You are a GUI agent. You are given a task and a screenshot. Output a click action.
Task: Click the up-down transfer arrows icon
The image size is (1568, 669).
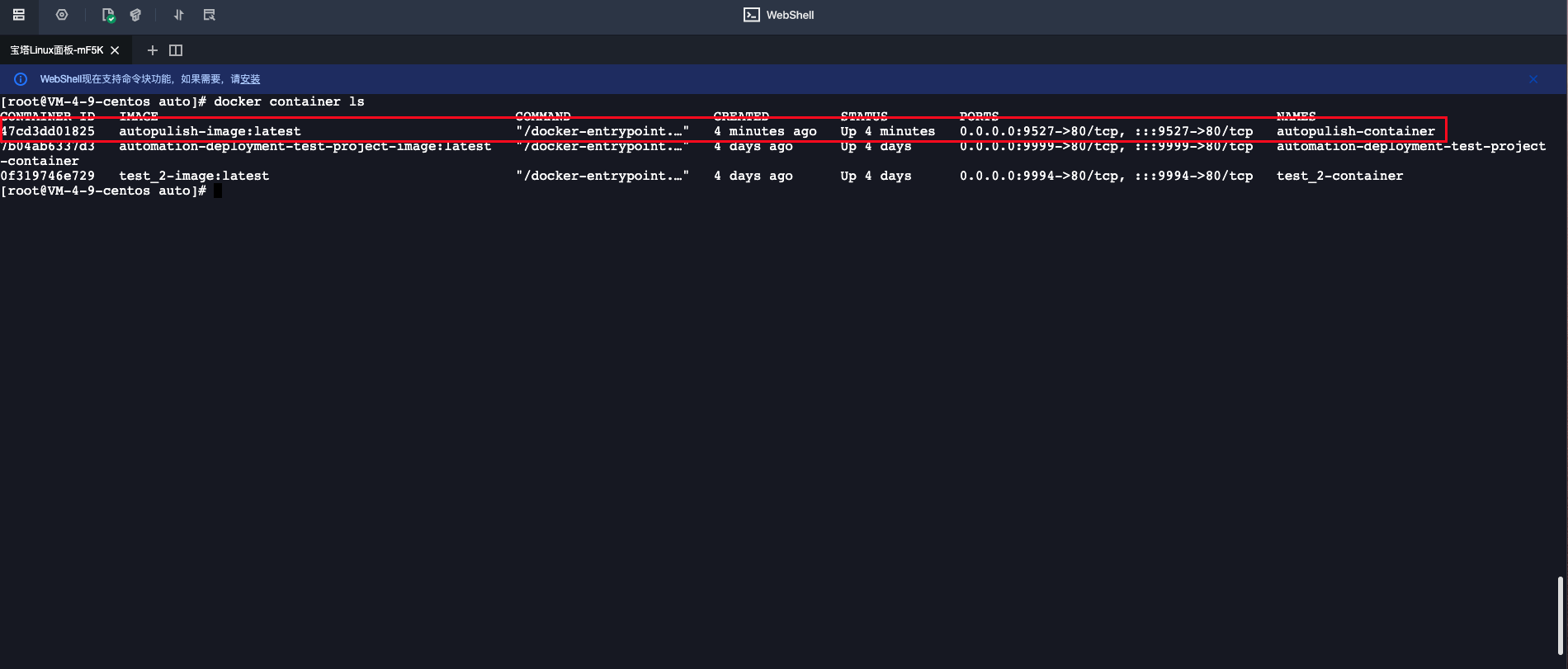179,15
